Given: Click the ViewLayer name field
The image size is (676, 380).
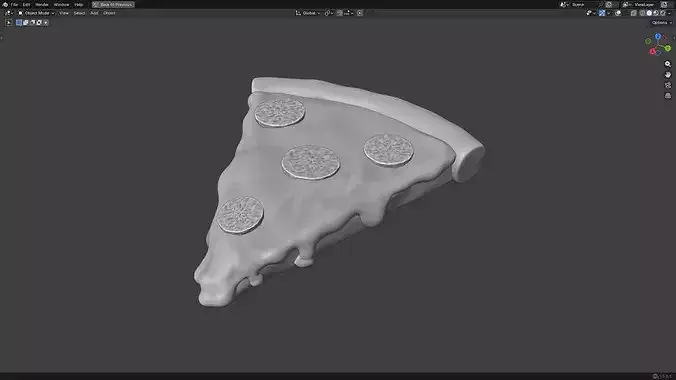Looking at the screenshot, I should click(645, 4).
